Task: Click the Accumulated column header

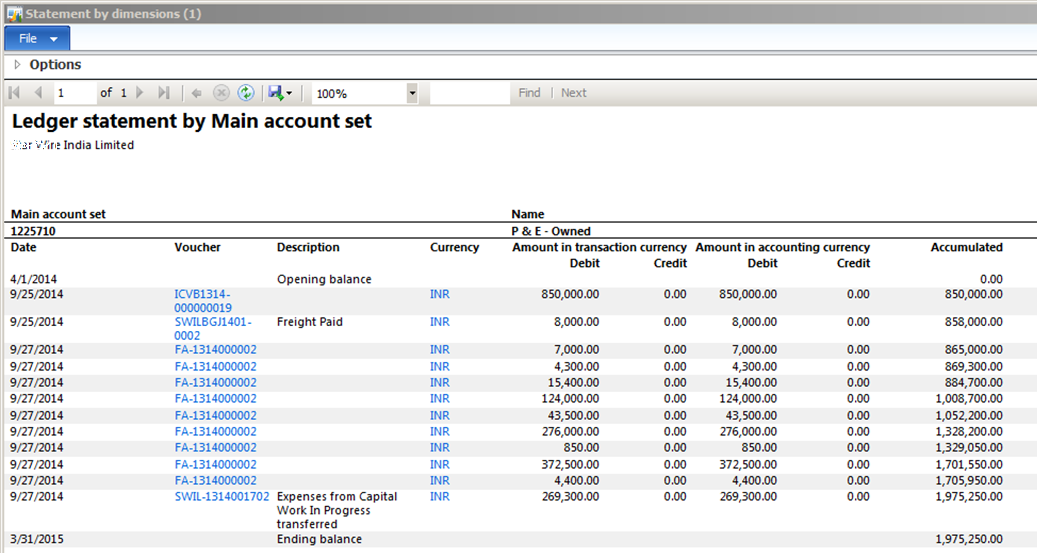Action: point(966,247)
